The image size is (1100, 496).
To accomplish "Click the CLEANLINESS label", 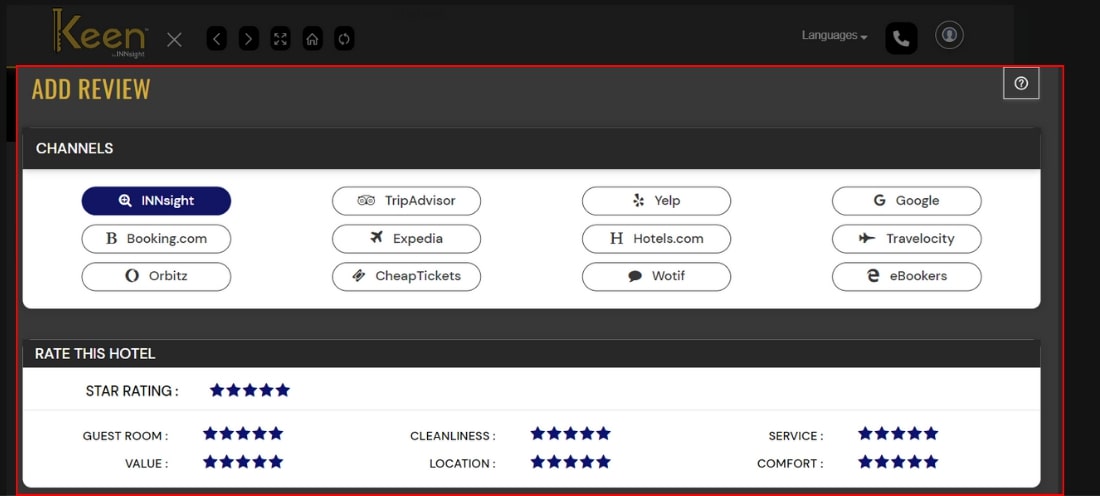I will pyautogui.click(x=453, y=436).
